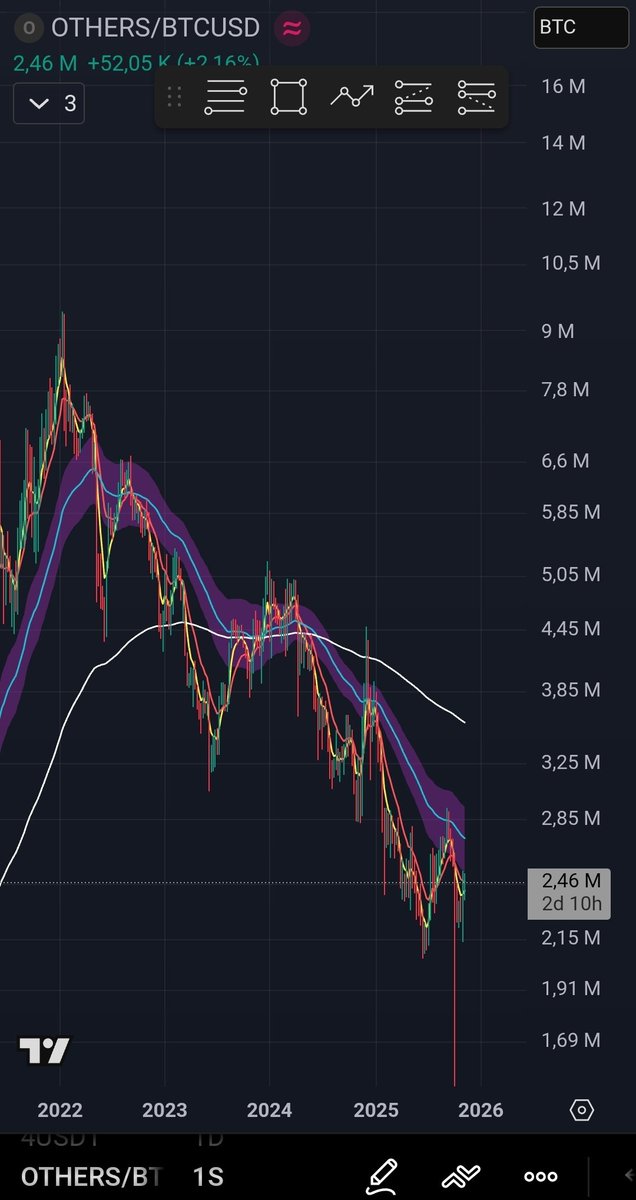Screen dimensions: 636x1200
Task: Click the 2022 time axis label
Action: [59, 1110]
